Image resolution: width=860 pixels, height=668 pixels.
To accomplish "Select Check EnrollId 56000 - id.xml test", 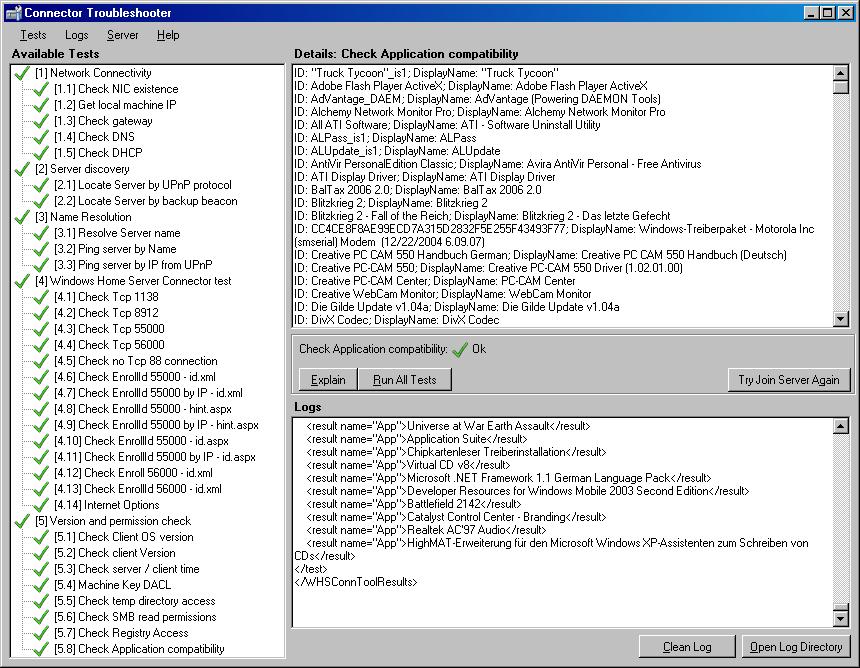I will (x=138, y=489).
